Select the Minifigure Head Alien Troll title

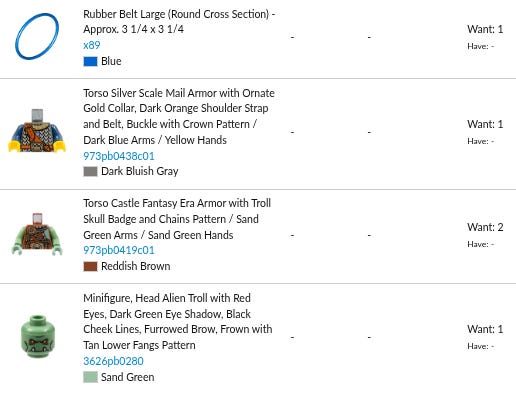178,322
